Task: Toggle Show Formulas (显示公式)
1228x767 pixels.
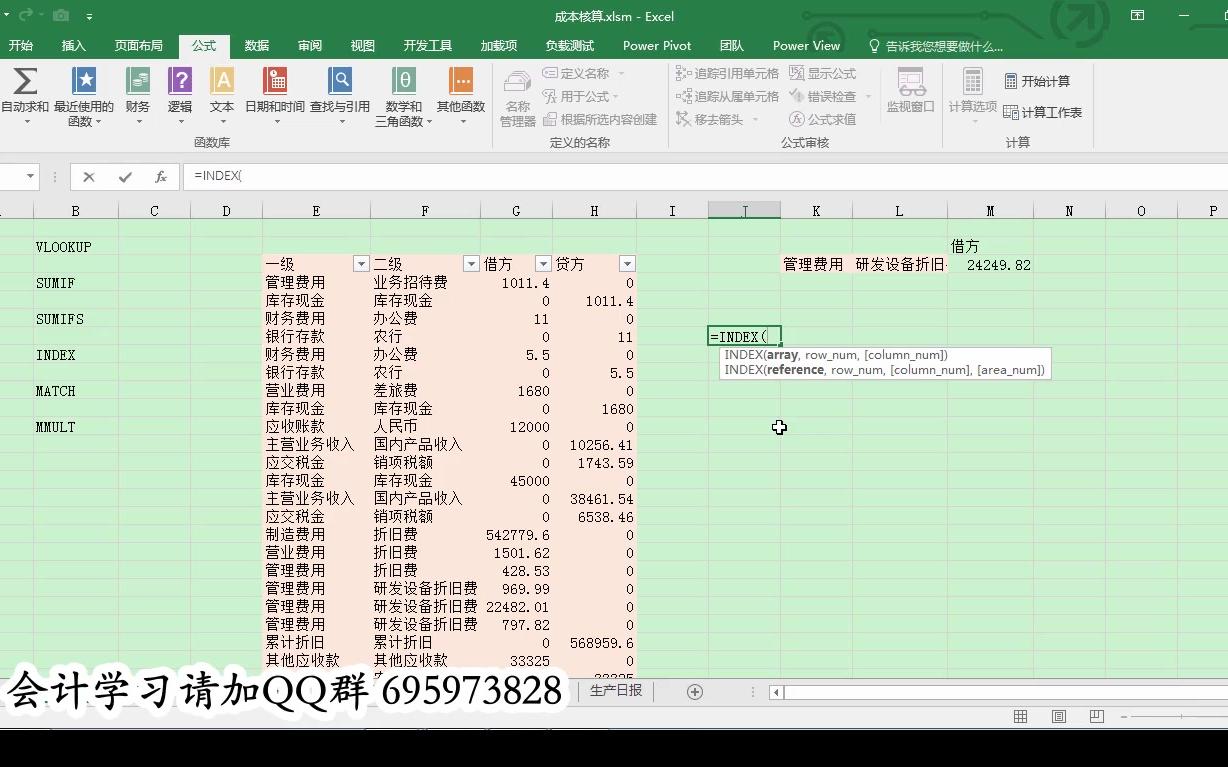Action: coord(821,72)
